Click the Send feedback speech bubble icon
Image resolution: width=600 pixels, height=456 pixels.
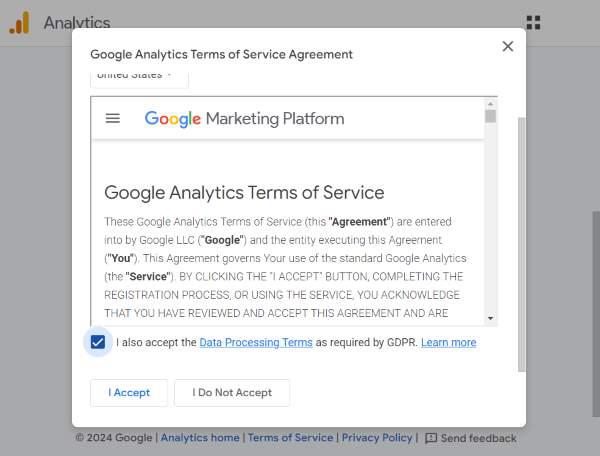[x=431, y=438]
